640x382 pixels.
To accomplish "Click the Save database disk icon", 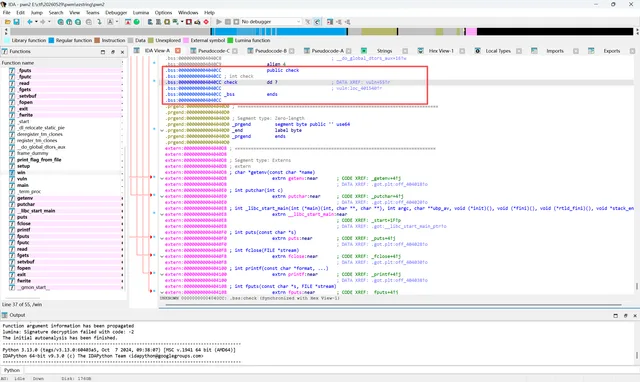I will point(16,22).
